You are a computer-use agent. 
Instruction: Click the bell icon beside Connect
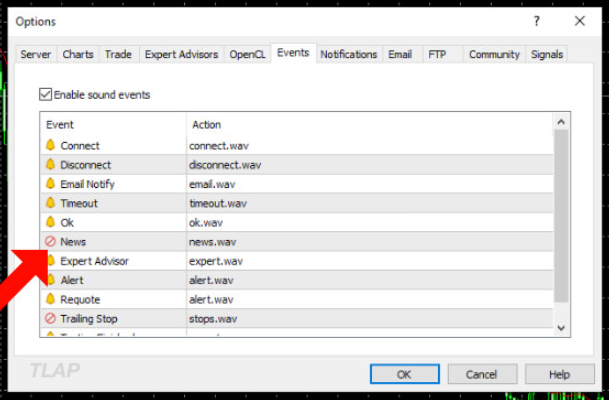click(50, 145)
